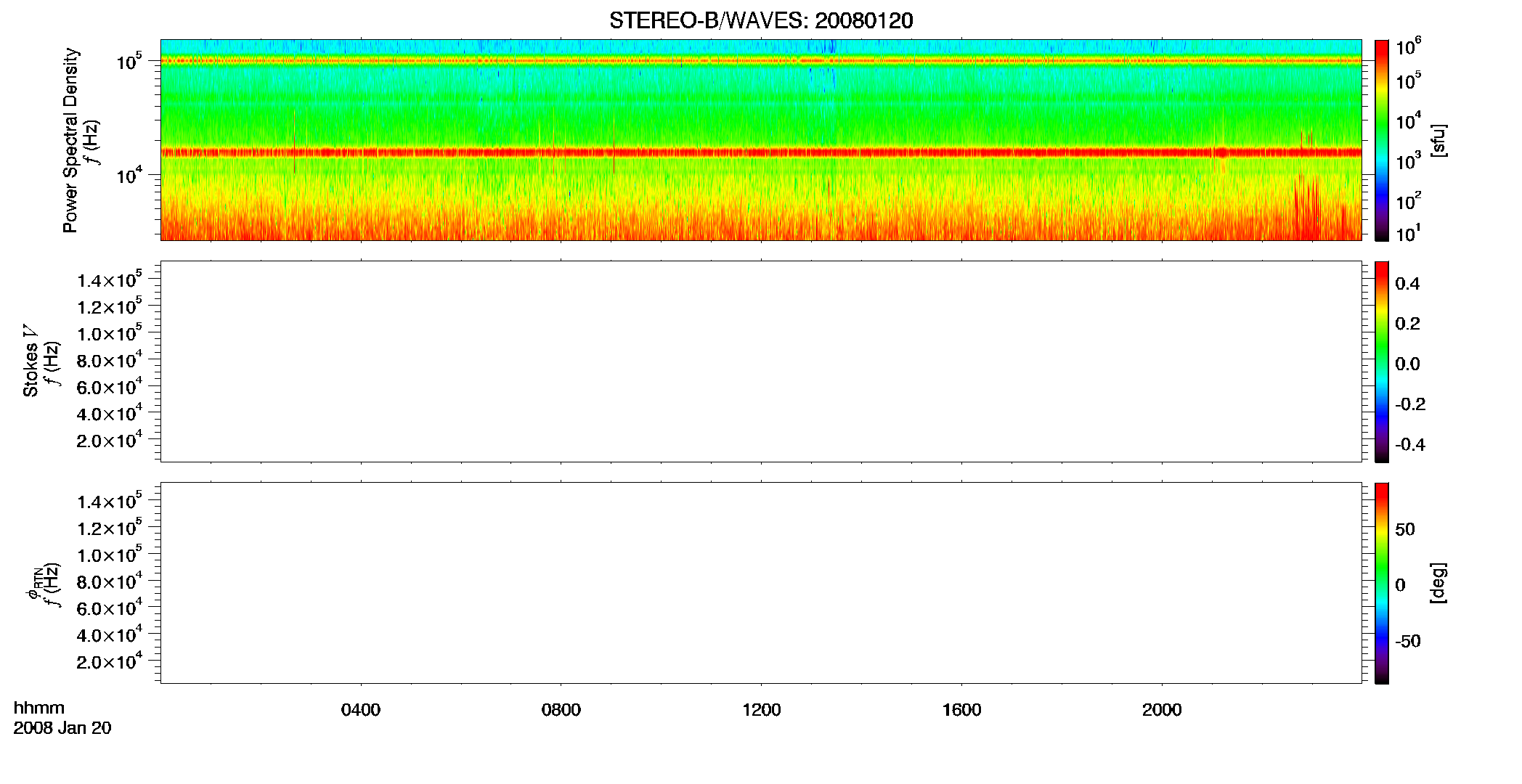Click inside the empty phi RTN panel
1522x784 pixels.
click(761, 583)
